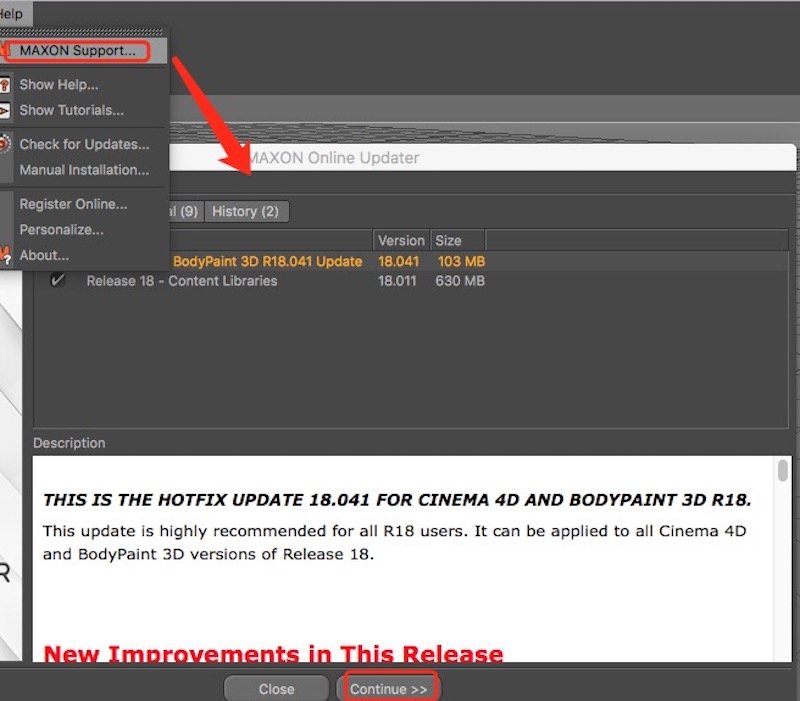Image resolution: width=800 pixels, height=701 pixels.
Task: Click the 630 MB size cell
Action: click(460, 281)
